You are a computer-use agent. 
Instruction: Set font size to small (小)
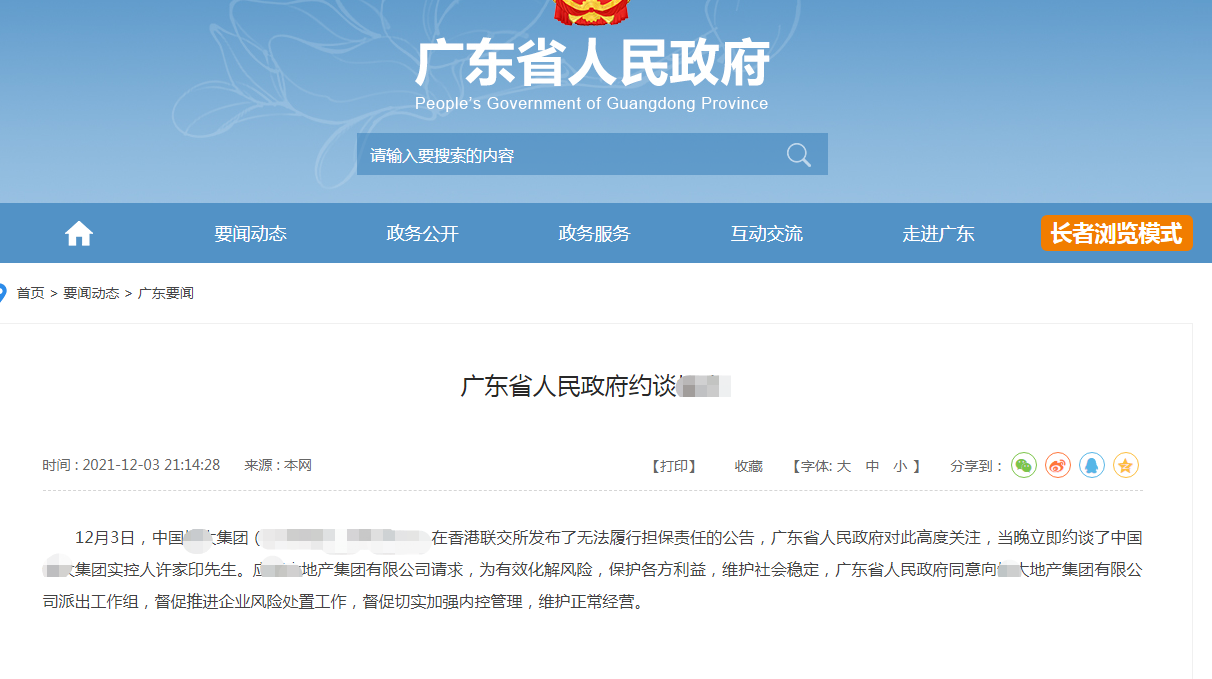(x=900, y=466)
